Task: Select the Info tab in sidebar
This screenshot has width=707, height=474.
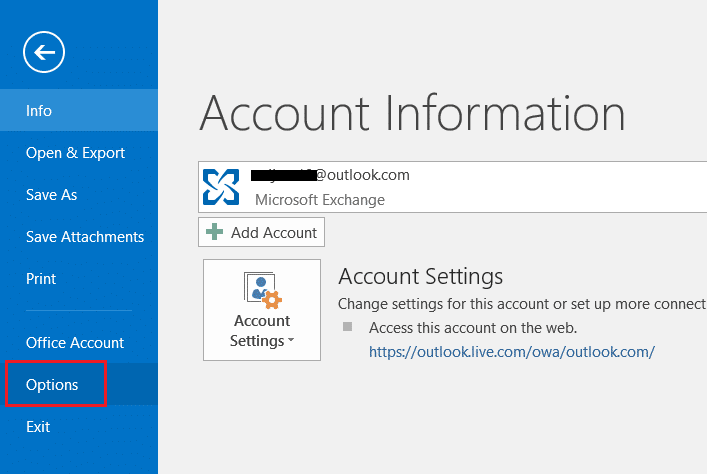Action: (x=39, y=111)
